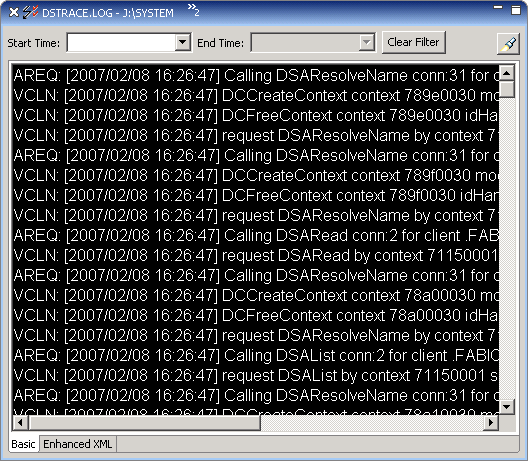The width and height of the screenshot is (528, 461).
Task: Click the horizontal scrollbar left arrow
Action: tap(20, 422)
